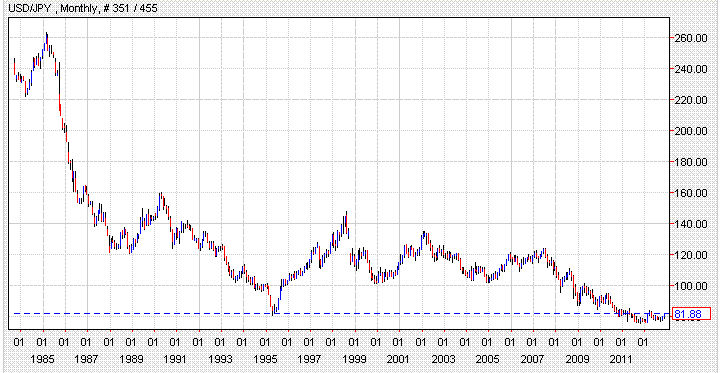Click the 2005 year label

point(487,359)
